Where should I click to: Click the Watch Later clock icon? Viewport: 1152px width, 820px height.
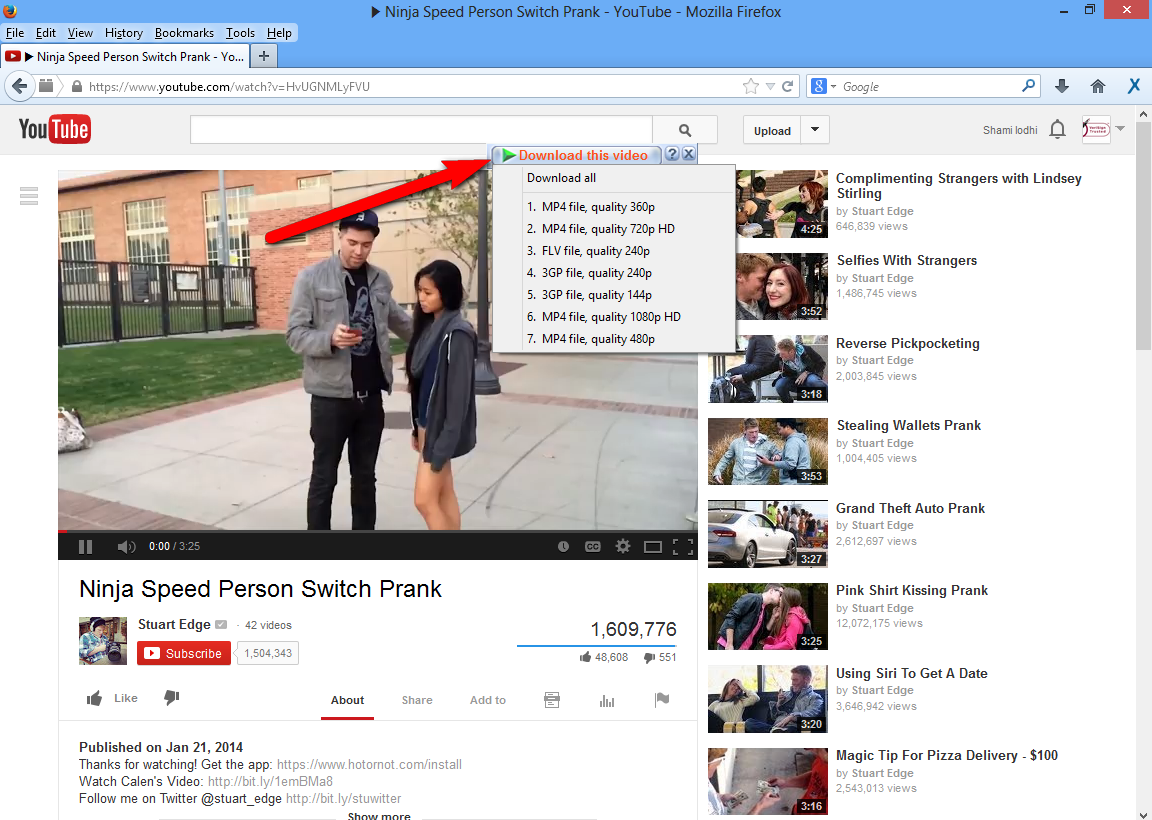click(x=563, y=546)
